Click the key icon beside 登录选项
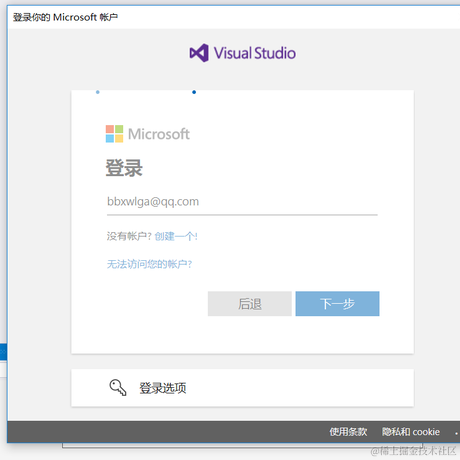Screen dimensions: 460x460 coord(118,388)
